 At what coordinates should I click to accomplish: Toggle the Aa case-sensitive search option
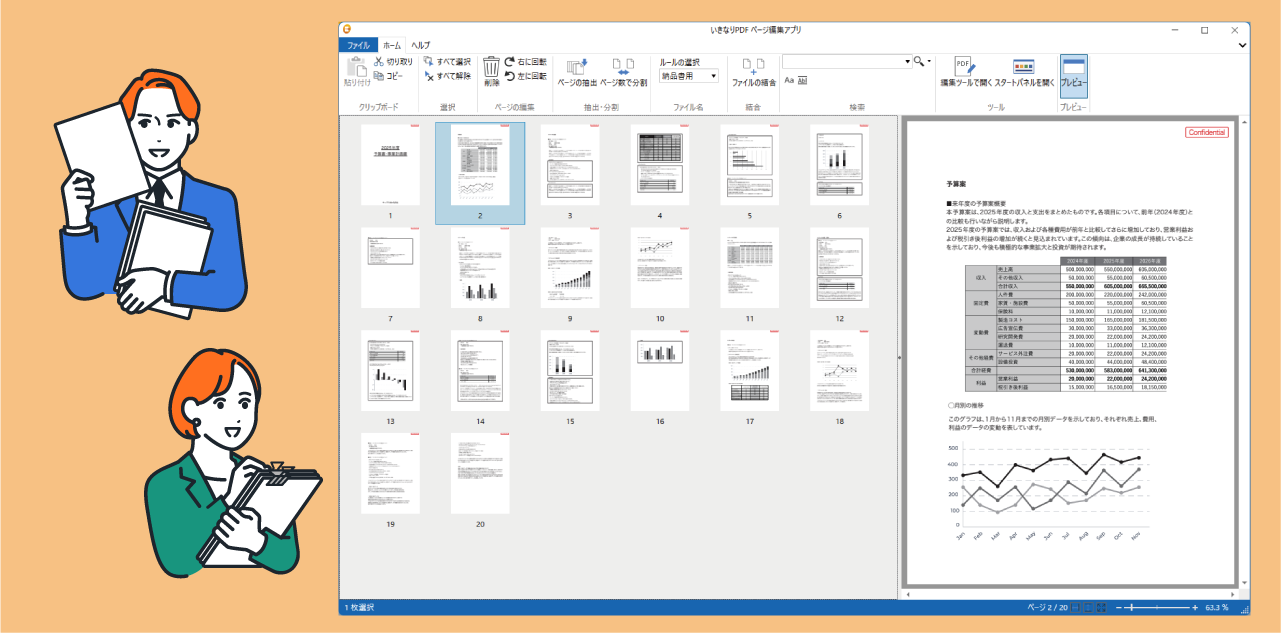pos(788,80)
